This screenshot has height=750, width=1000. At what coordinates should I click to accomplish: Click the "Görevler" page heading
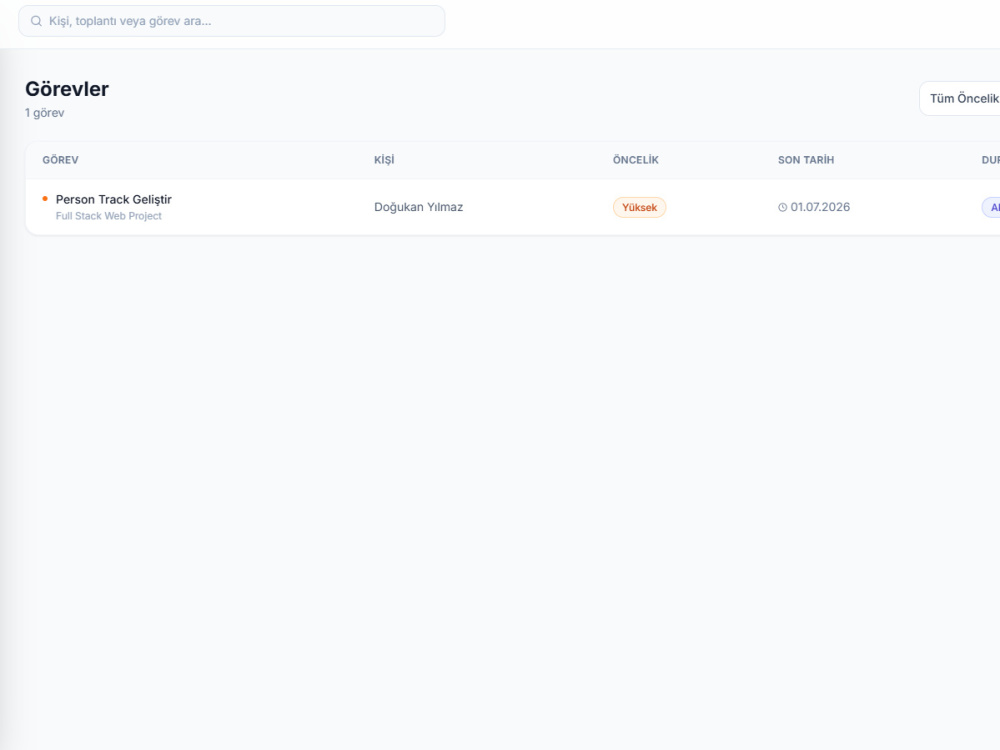[x=67, y=89]
